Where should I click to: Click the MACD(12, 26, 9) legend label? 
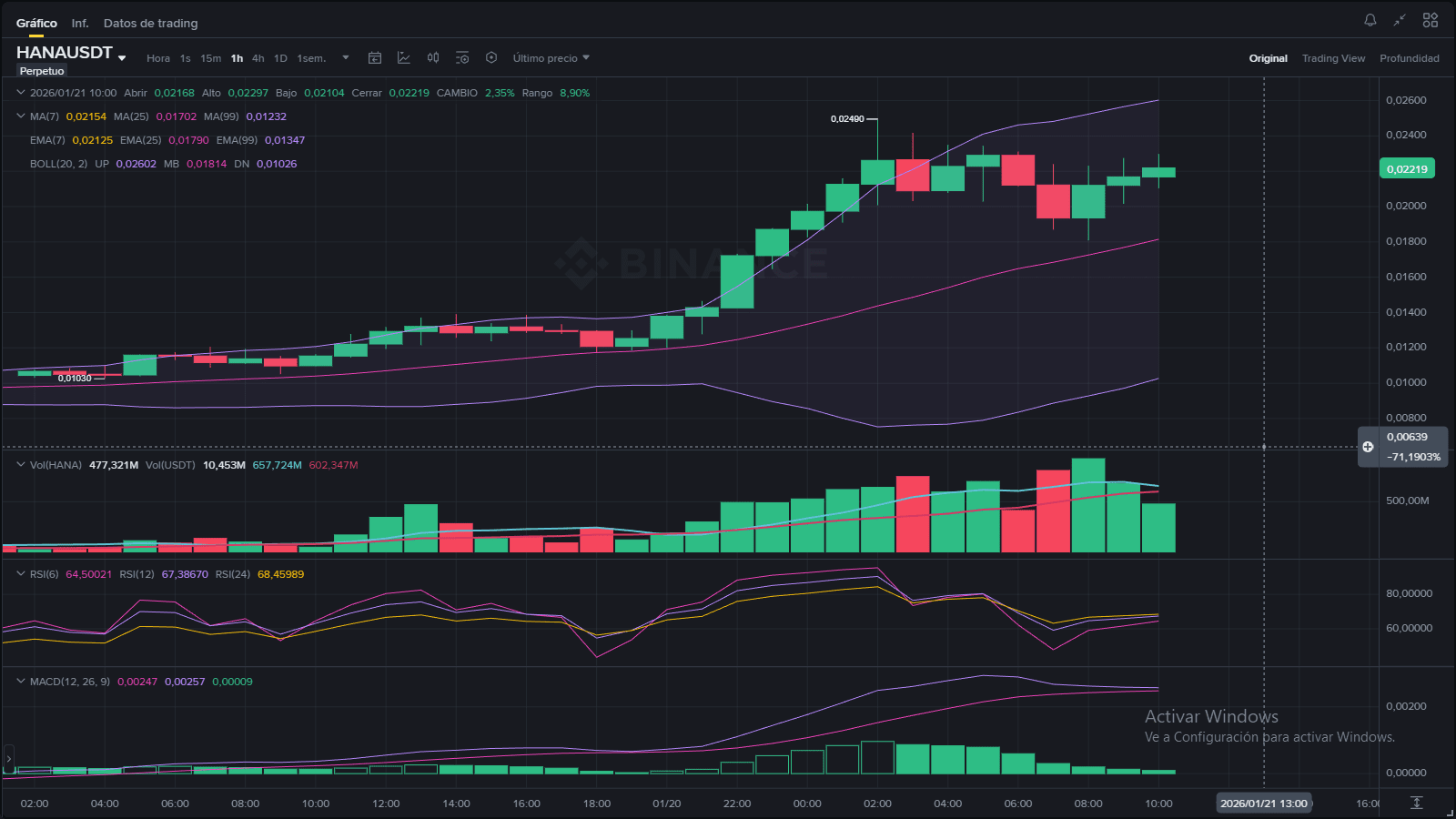pos(70,682)
